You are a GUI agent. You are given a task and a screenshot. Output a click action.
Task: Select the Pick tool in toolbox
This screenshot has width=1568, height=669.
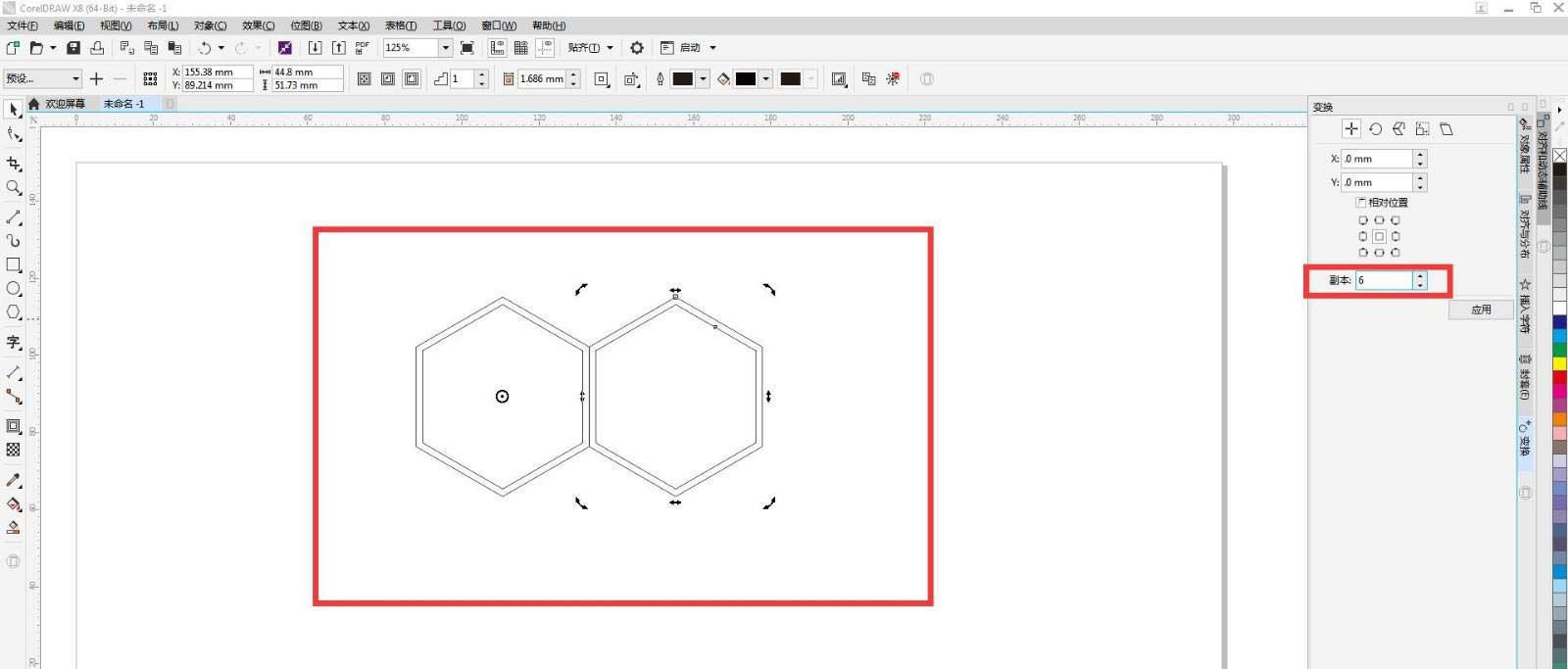(14, 110)
